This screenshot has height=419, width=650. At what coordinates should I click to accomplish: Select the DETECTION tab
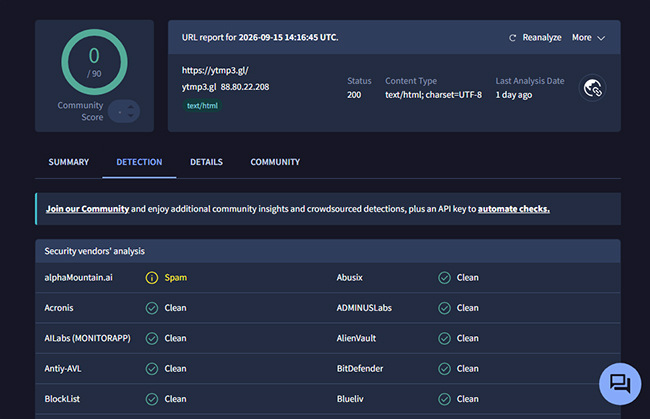139,162
